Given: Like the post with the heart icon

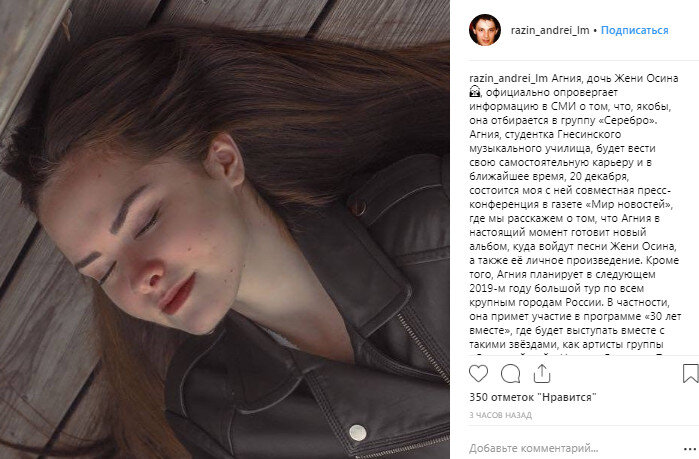Looking at the screenshot, I should coord(478,373).
